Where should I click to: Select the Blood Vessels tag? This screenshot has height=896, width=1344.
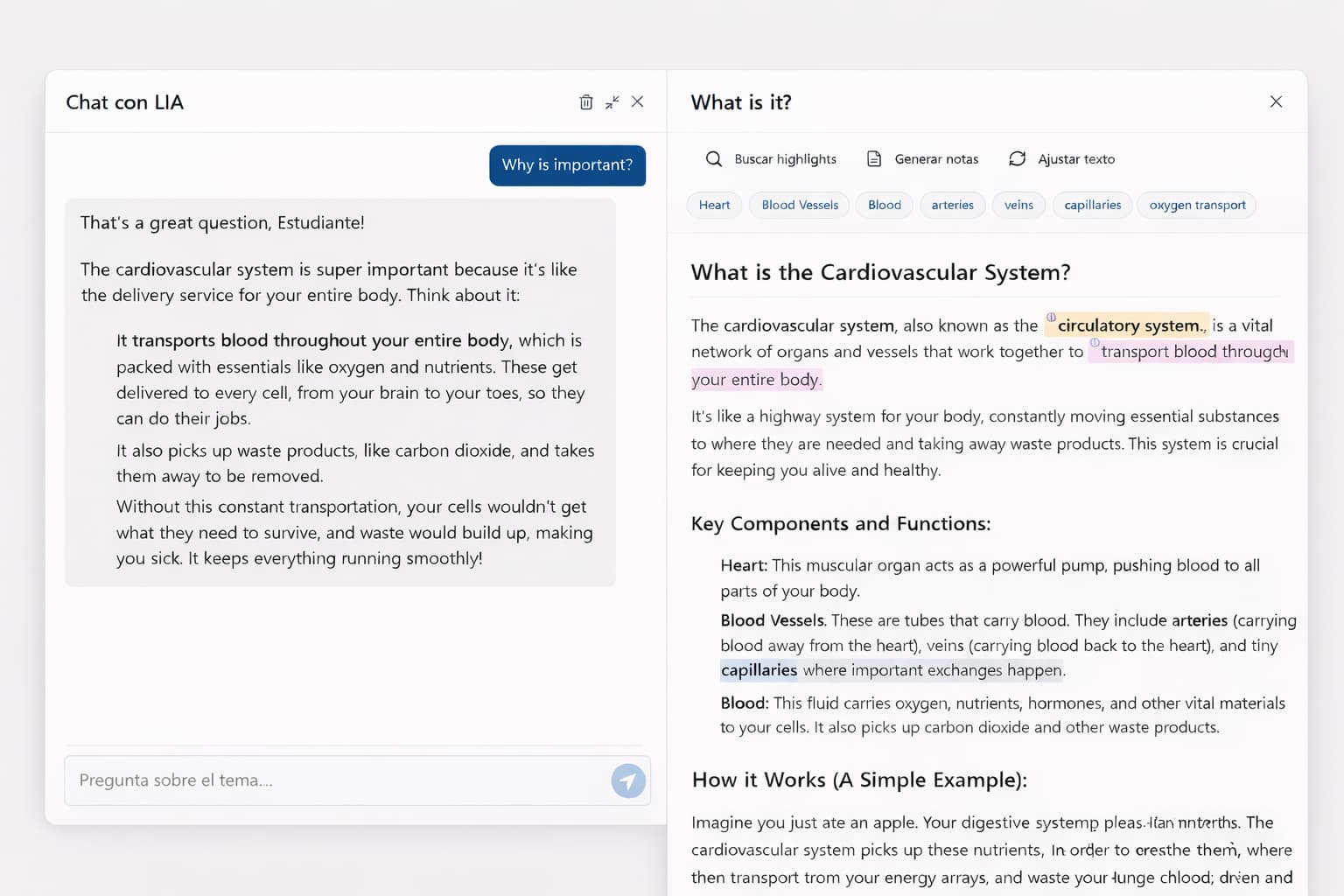798,205
